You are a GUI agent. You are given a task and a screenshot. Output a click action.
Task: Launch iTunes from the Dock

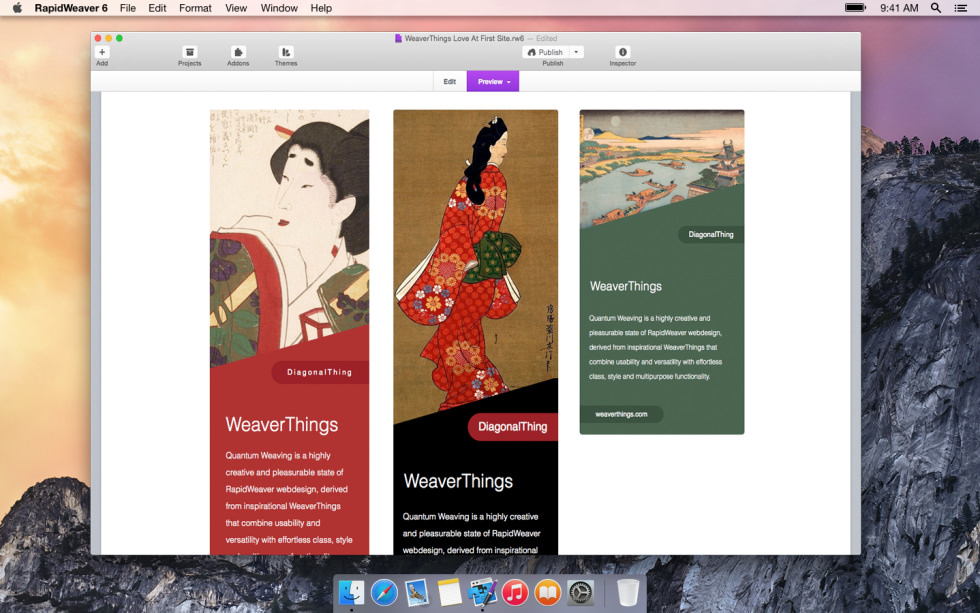coord(515,592)
